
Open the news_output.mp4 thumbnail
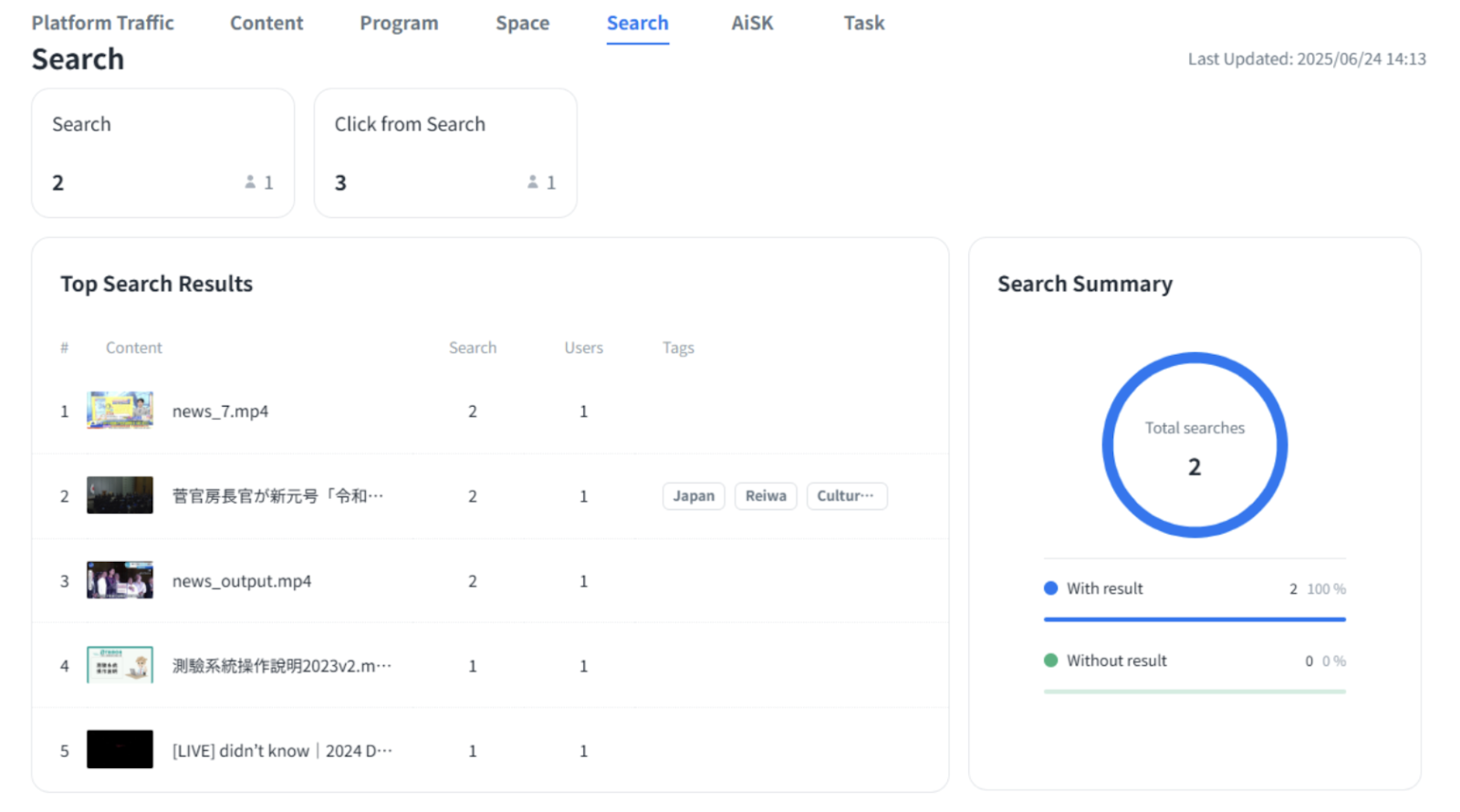(x=120, y=580)
